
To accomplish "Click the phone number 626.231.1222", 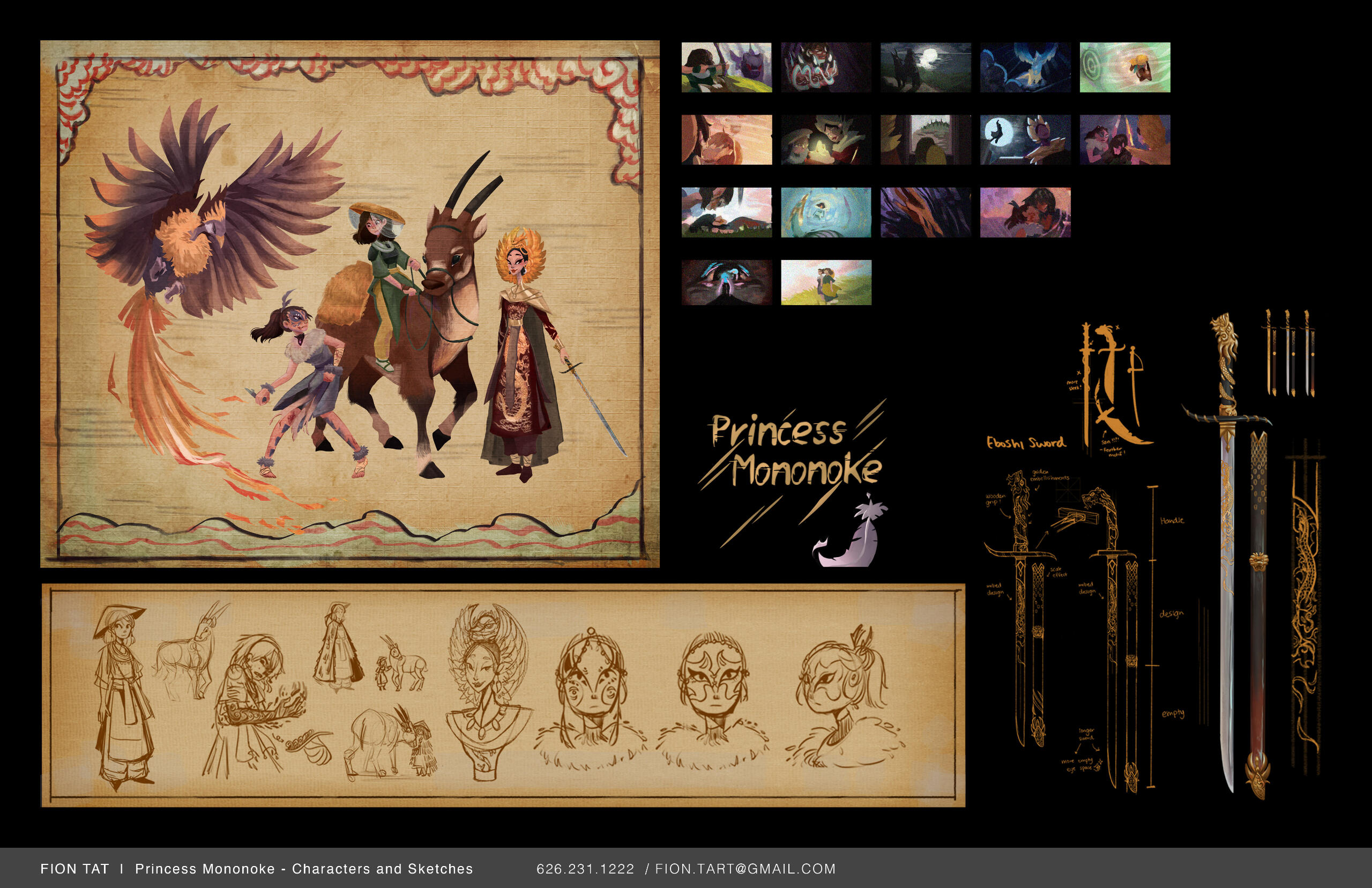I will point(585,869).
